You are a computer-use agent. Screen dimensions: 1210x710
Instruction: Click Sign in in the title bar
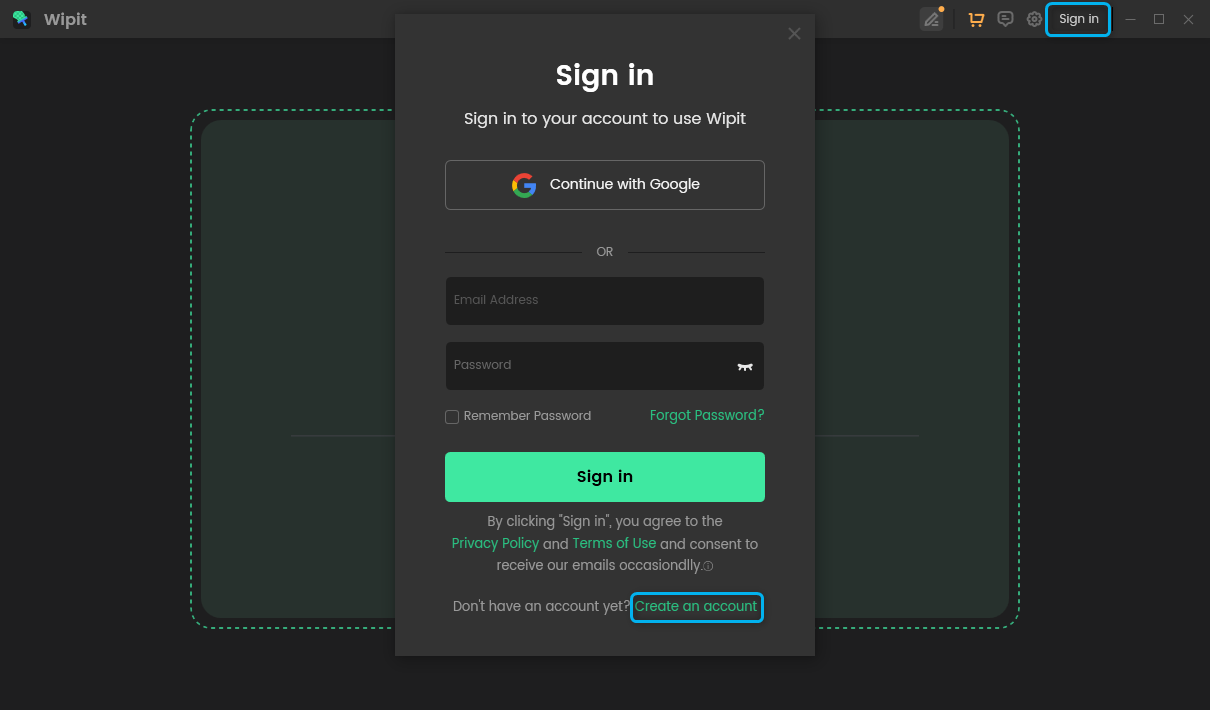pyautogui.click(x=1078, y=19)
